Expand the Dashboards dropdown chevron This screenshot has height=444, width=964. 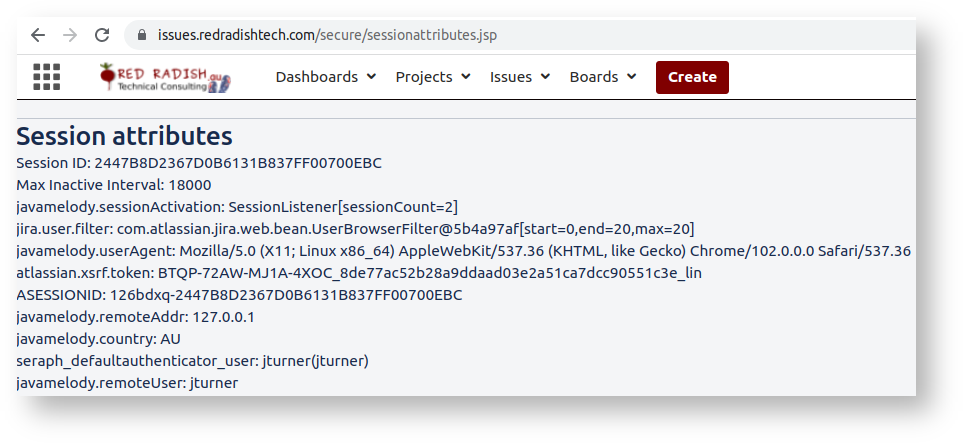click(372, 77)
